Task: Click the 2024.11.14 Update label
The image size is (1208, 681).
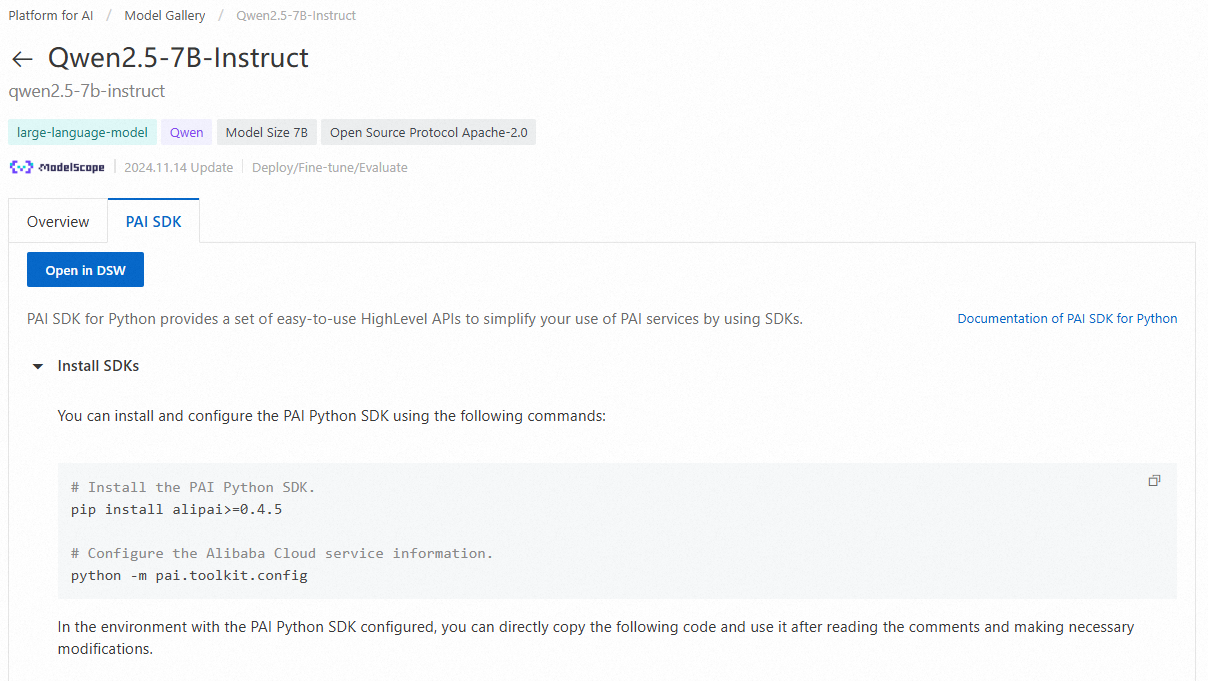Action: [x=178, y=168]
